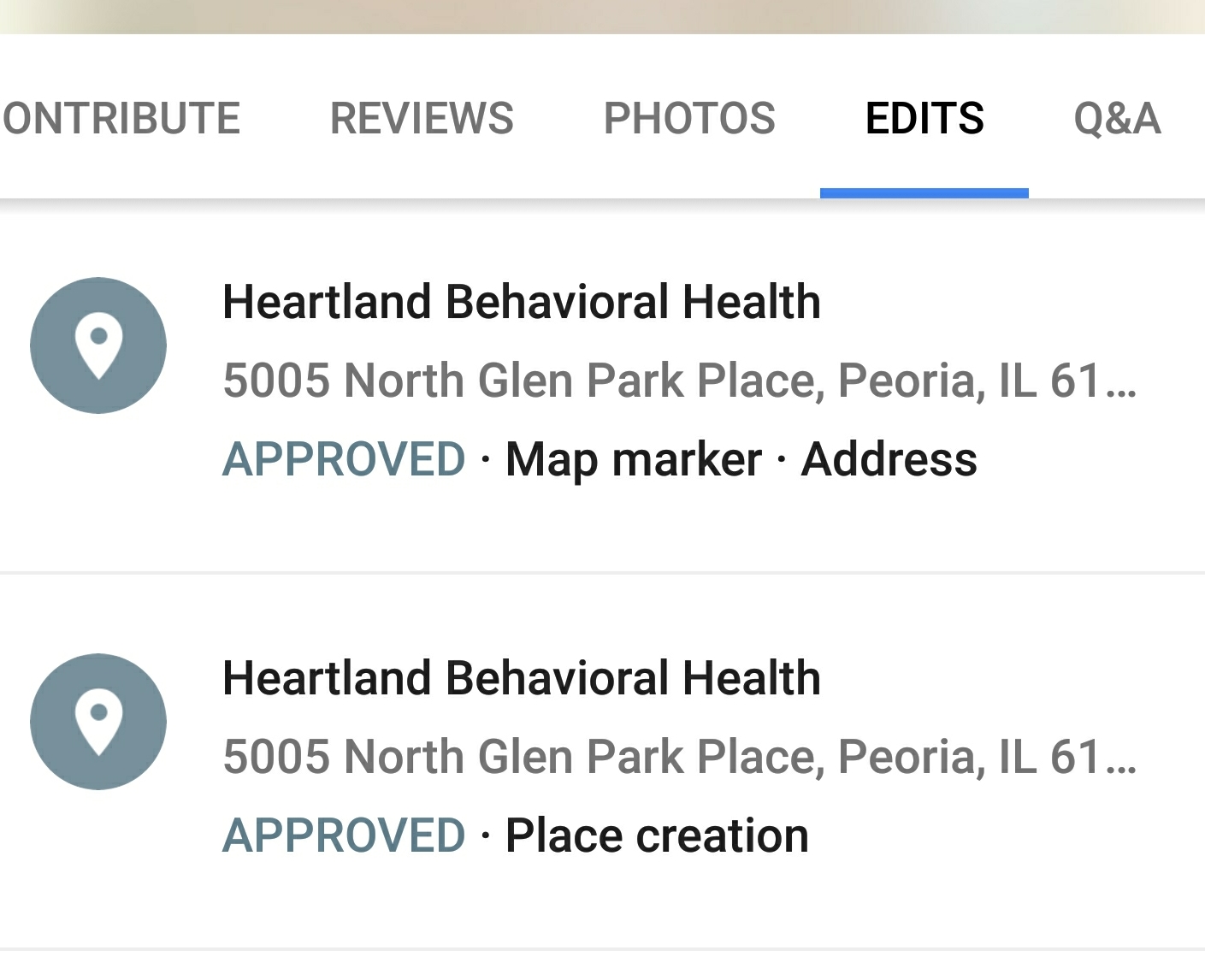Click the pin icon beside the Map marker edit
The width and height of the screenshot is (1205, 980).
pyautogui.click(x=98, y=345)
